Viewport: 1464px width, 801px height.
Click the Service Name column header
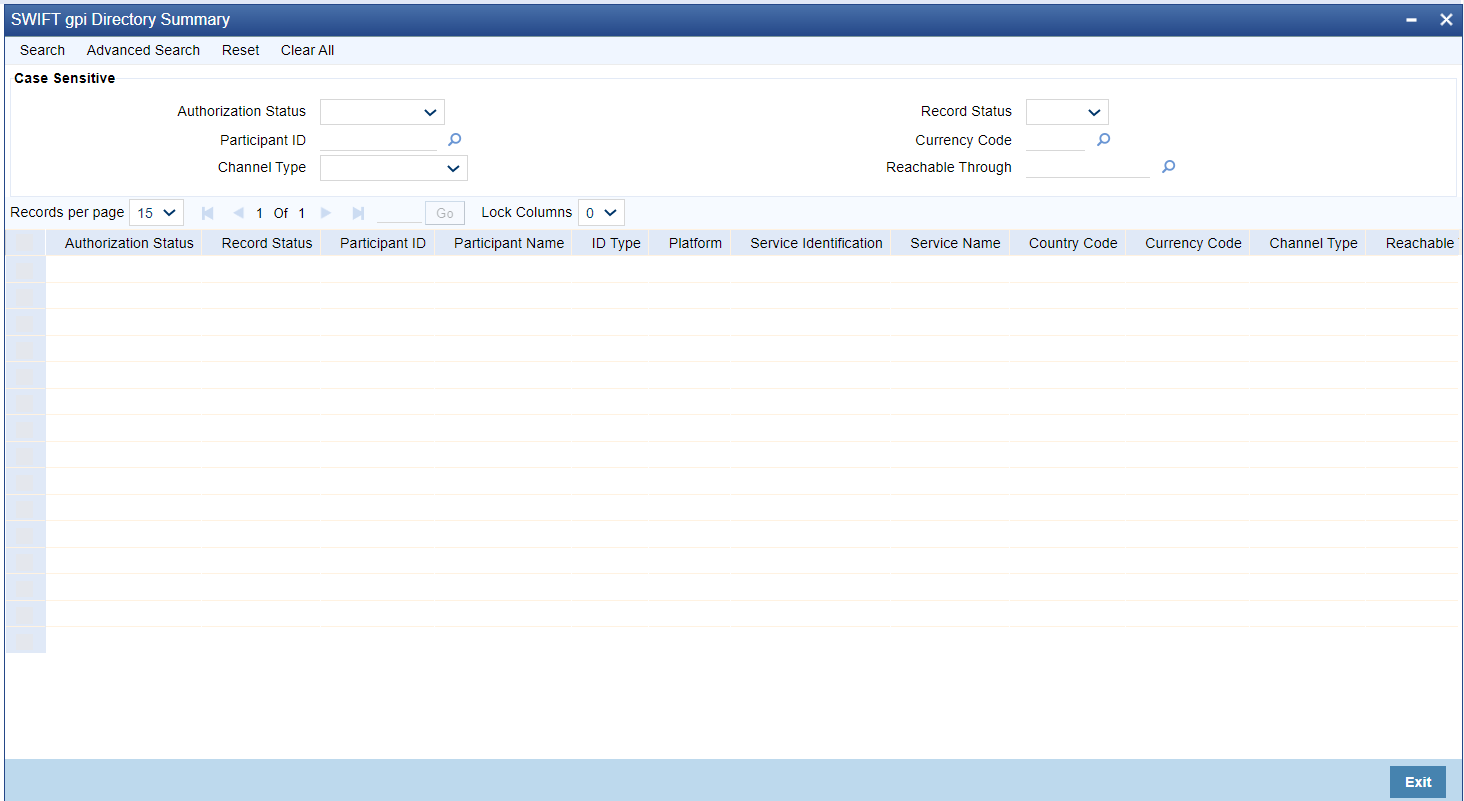pyautogui.click(x=955, y=243)
